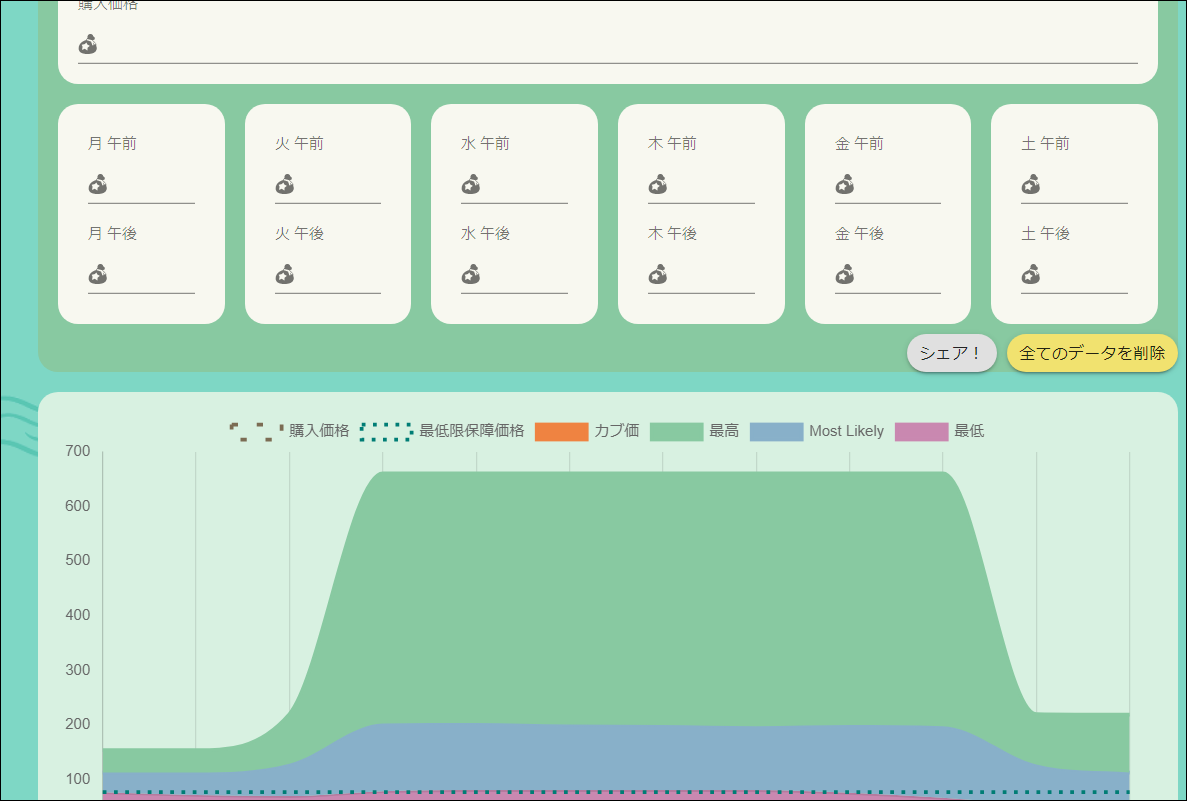Click 全てのデータを削除 button

click(1092, 353)
